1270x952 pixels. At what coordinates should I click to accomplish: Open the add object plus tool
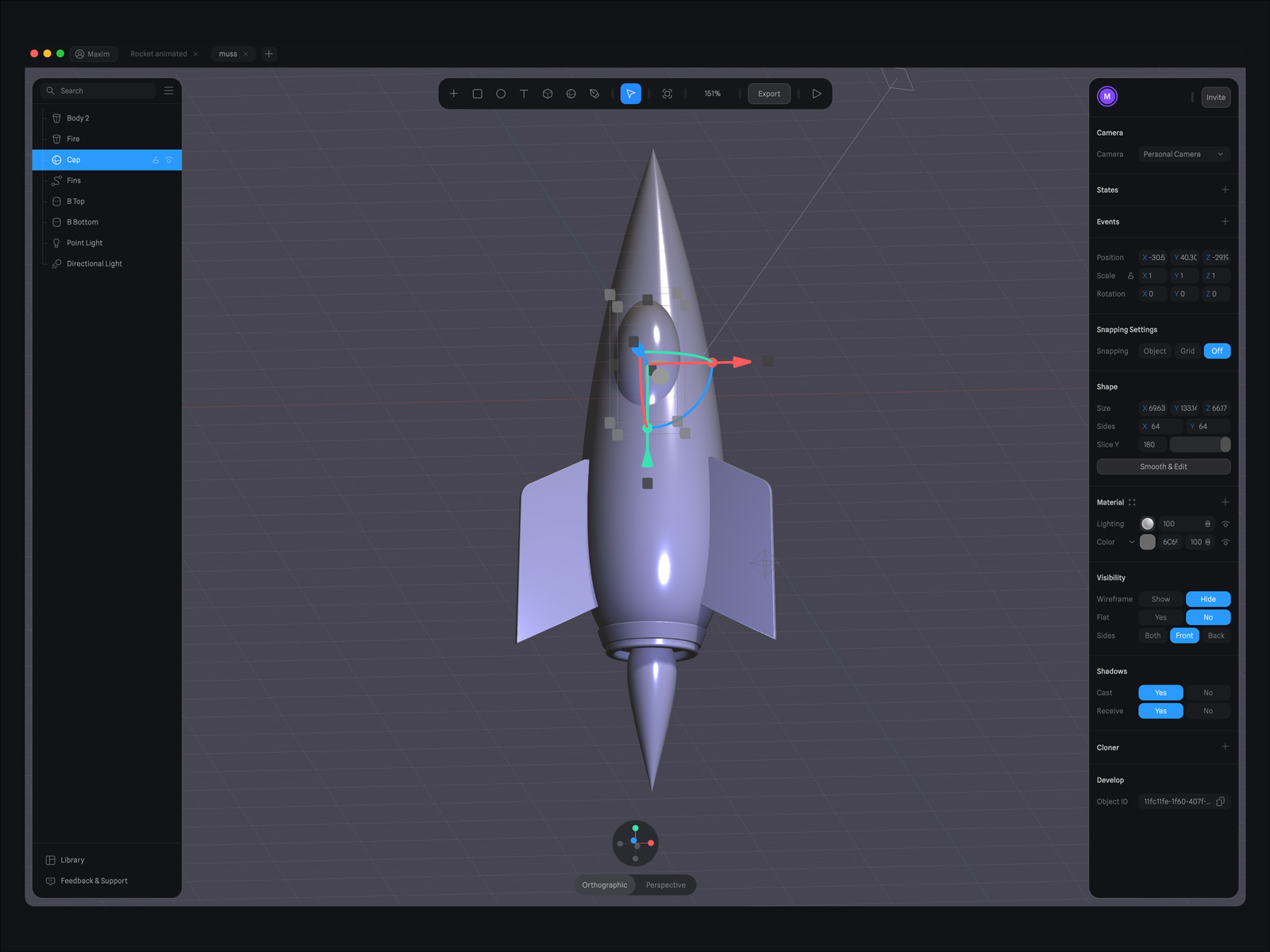(453, 94)
